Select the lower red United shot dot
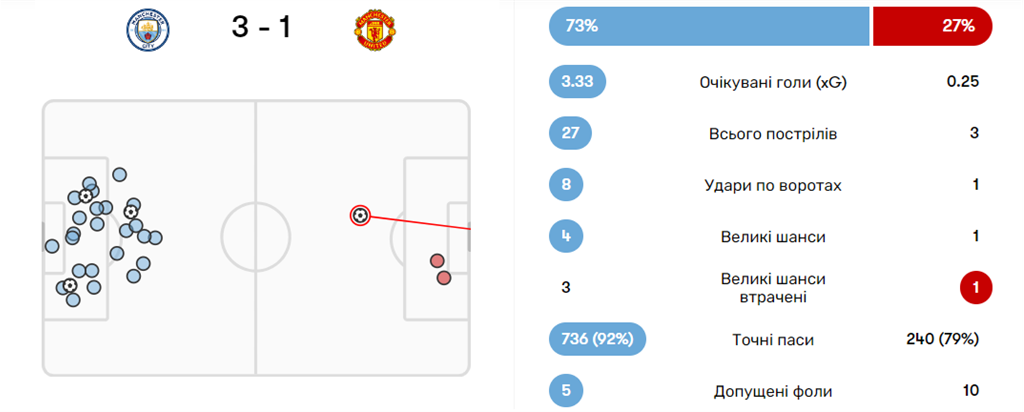Image resolution: width=1024 pixels, height=412 pixels. 444,278
